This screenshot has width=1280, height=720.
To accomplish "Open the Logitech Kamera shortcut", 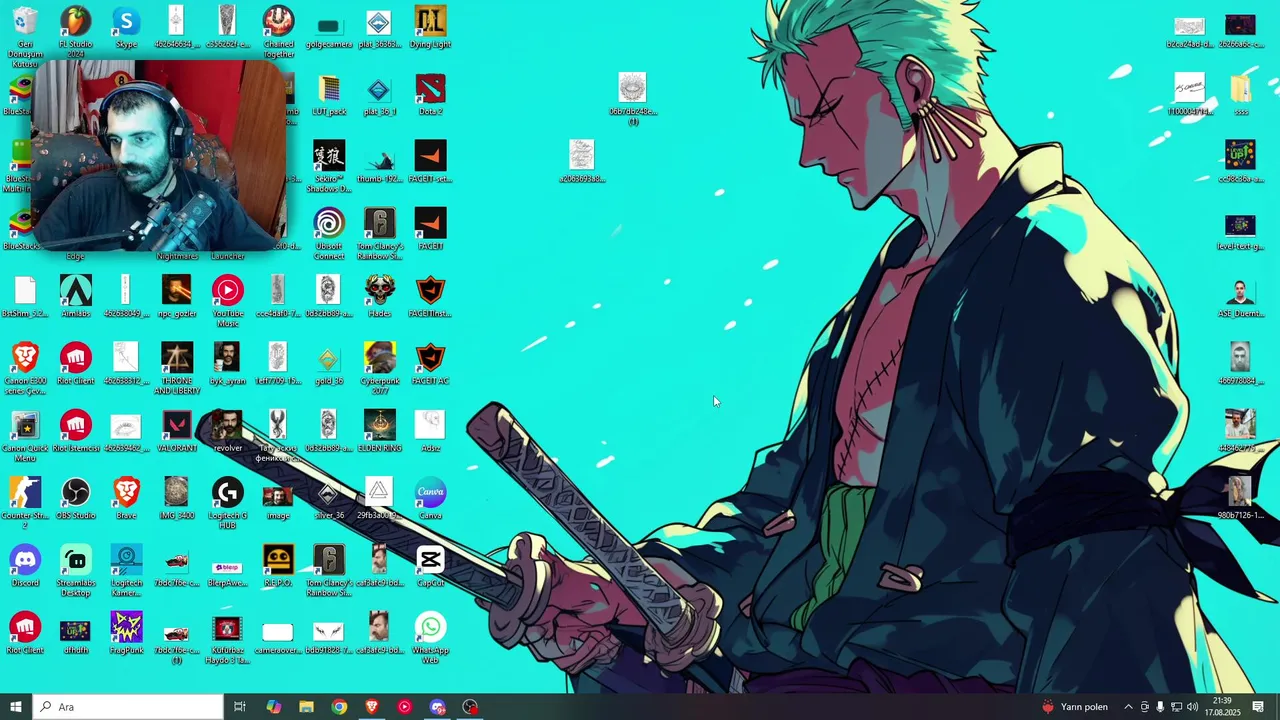I will pos(126,570).
